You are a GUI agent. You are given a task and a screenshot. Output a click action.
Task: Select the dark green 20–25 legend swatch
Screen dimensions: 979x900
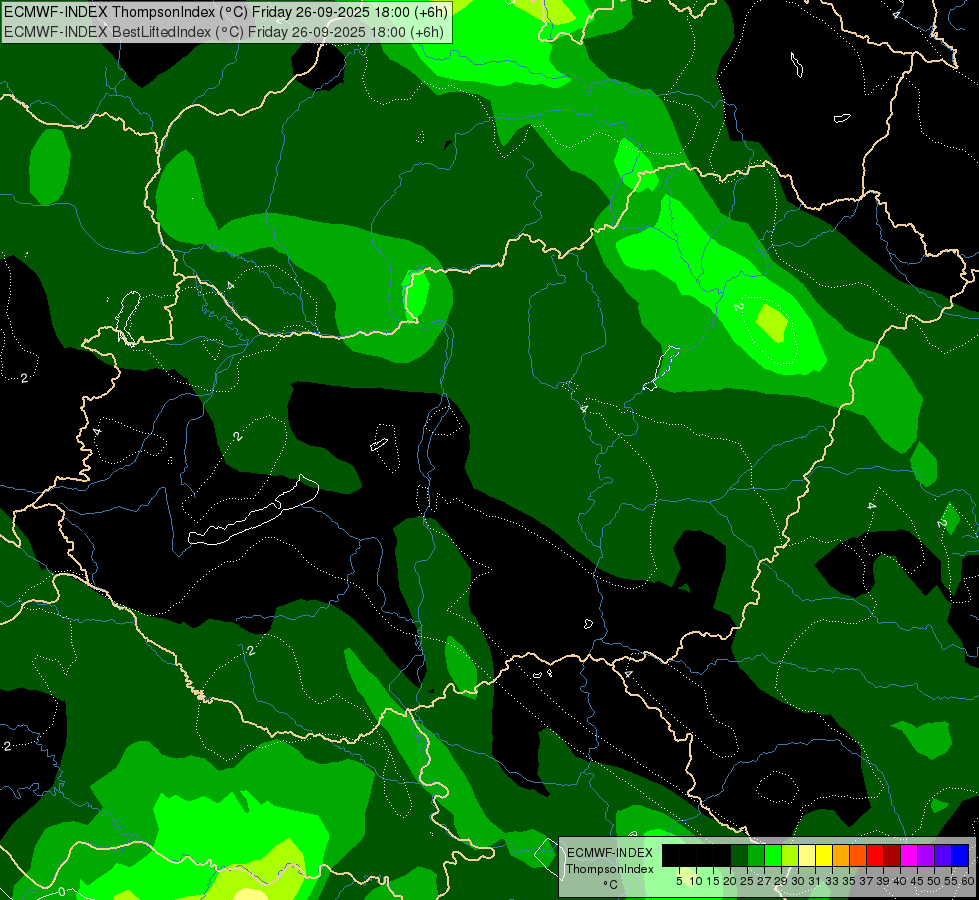[x=739, y=855]
